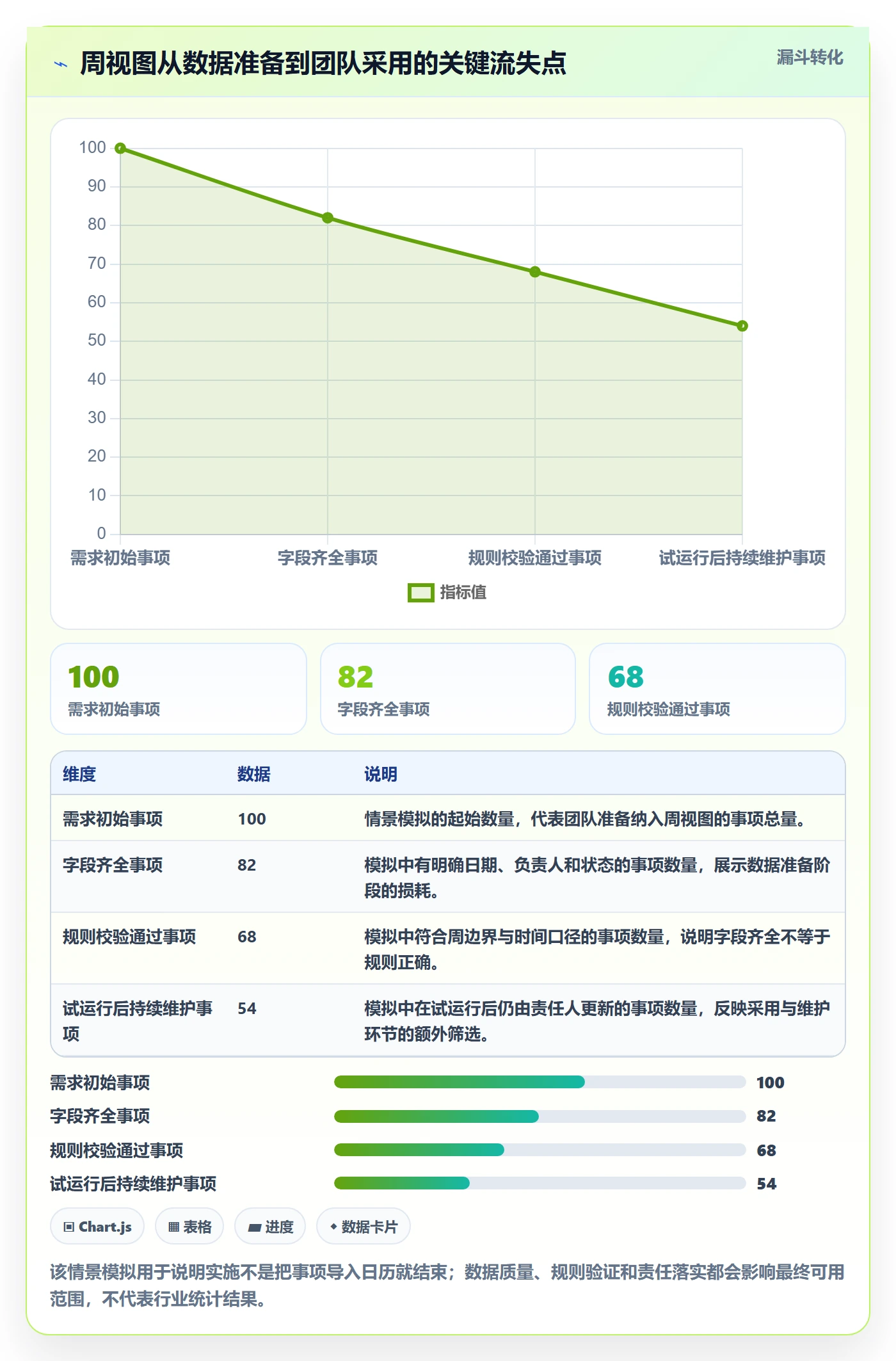The image size is (896, 1361).
Task: Open the data card showing 68
Action: tap(717, 689)
